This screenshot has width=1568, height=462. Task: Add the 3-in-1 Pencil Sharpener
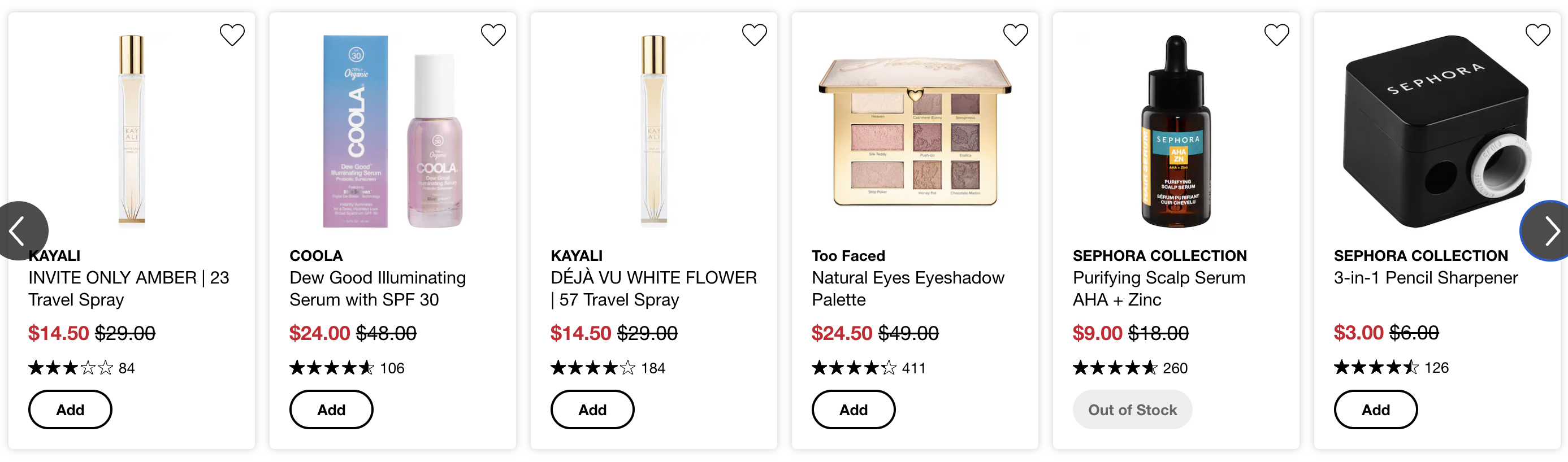pyautogui.click(x=1376, y=409)
